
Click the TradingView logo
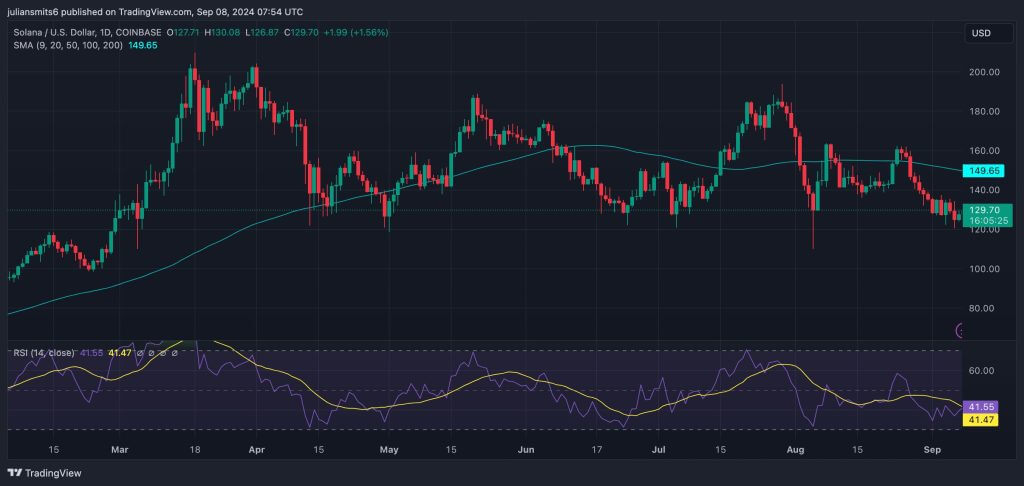(x=44, y=473)
